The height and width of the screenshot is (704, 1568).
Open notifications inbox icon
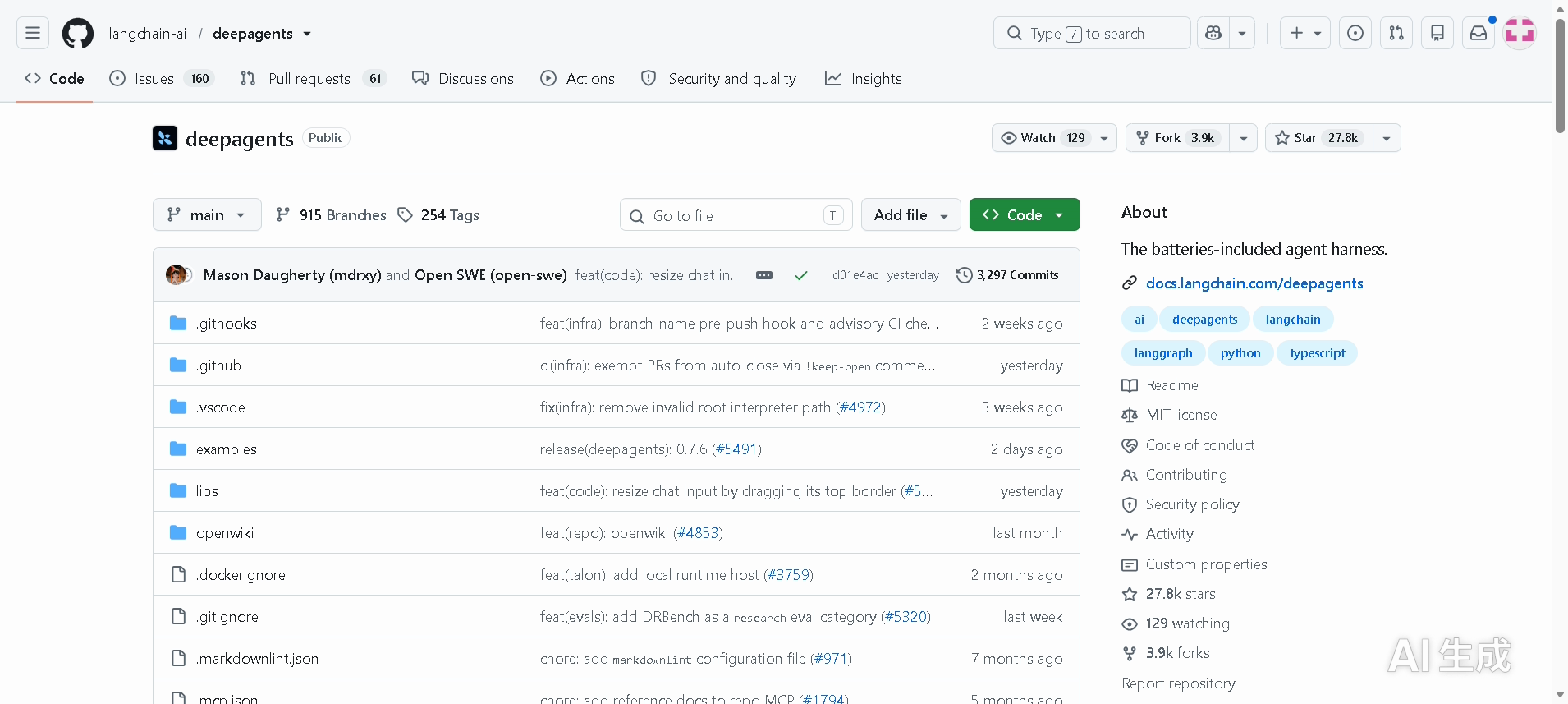tap(1479, 33)
